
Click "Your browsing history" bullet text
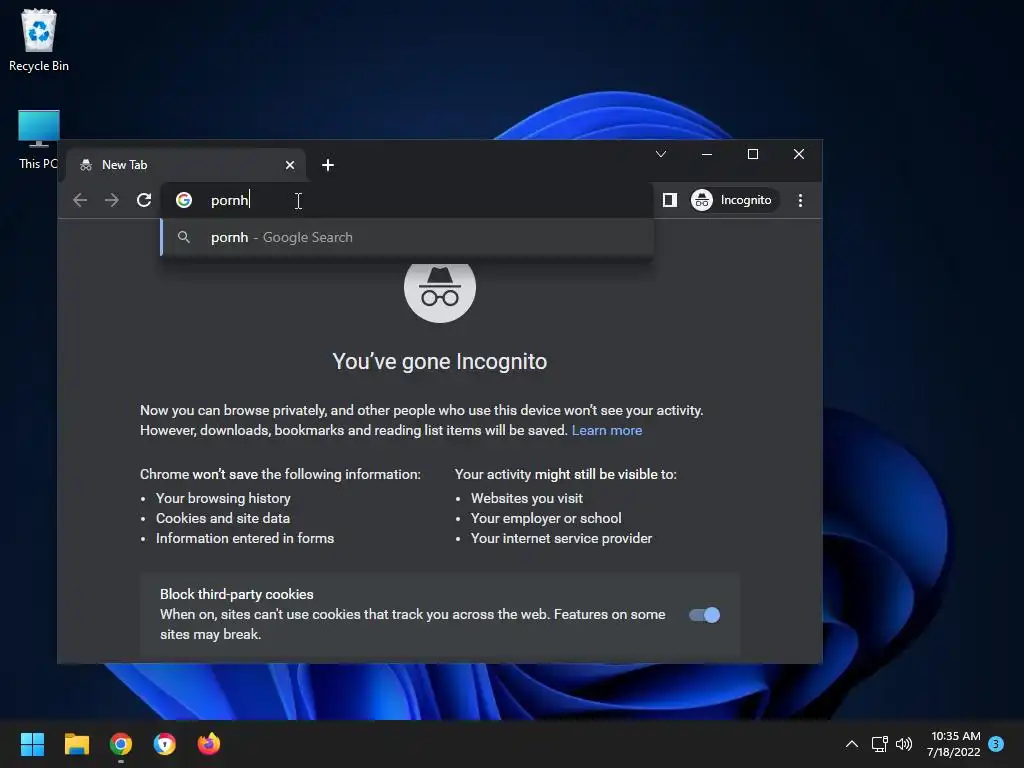pos(223,498)
